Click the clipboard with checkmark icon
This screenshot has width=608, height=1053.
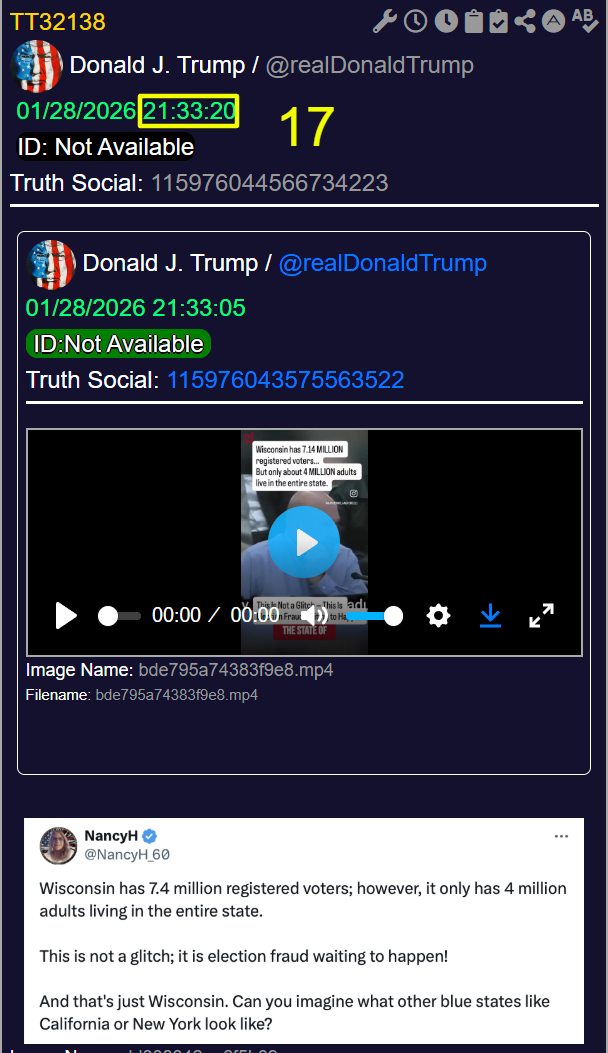pyautogui.click(x=499, y=21)
